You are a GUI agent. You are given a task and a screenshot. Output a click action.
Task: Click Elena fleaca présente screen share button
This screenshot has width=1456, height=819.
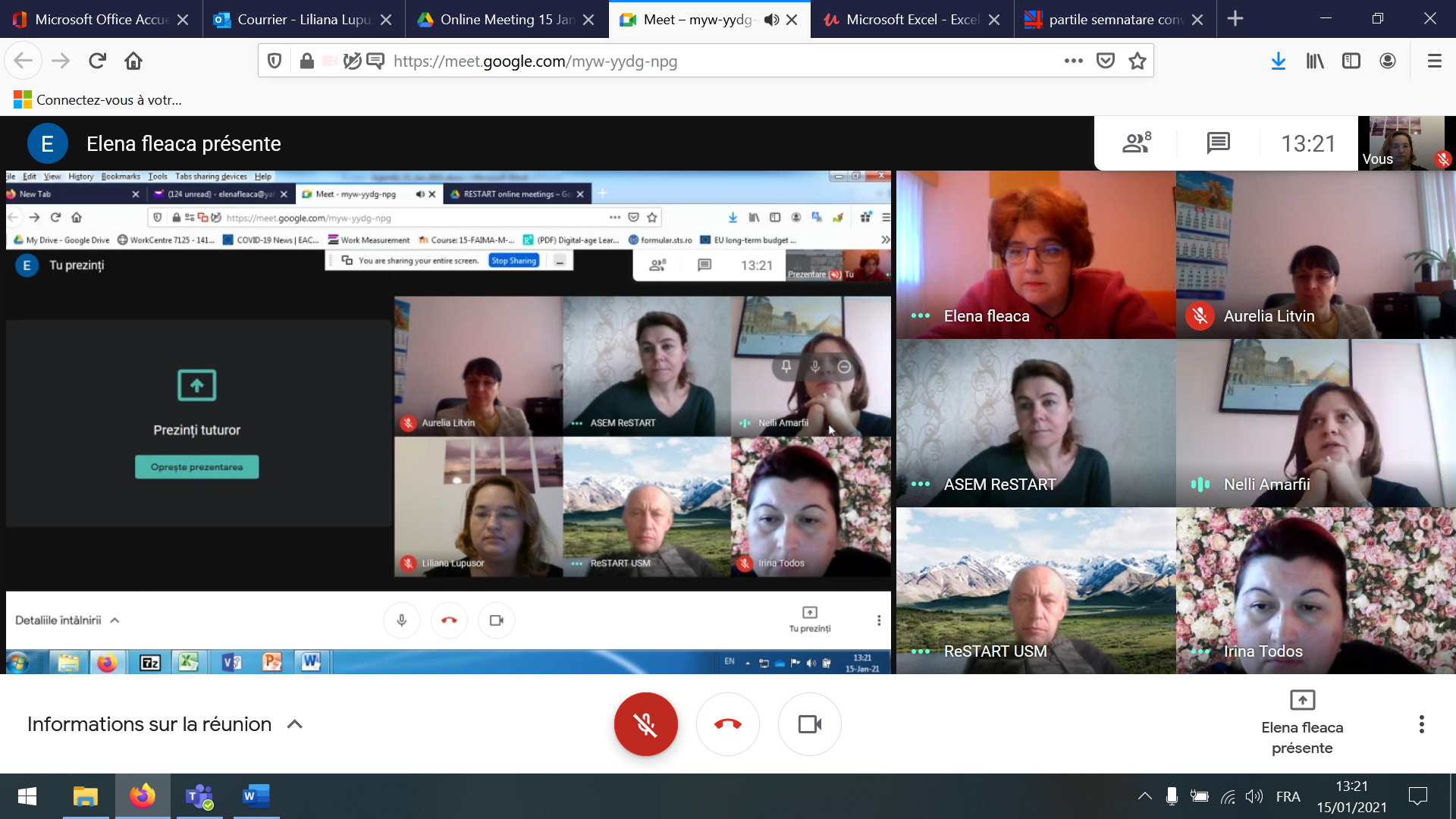[1302, 723]
